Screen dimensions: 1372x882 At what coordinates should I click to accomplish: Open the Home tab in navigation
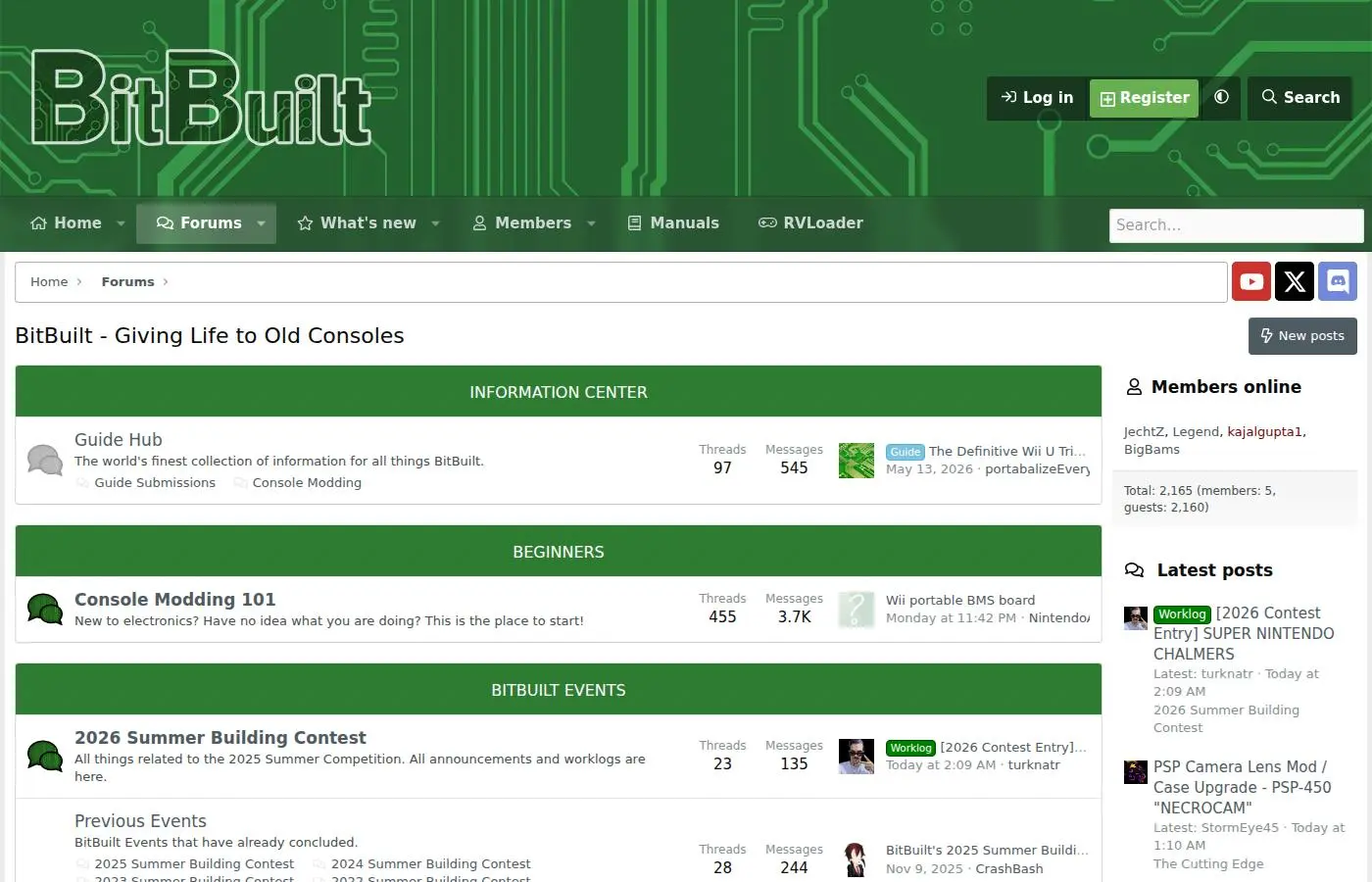pyautogui.click(x=66, y=223)
